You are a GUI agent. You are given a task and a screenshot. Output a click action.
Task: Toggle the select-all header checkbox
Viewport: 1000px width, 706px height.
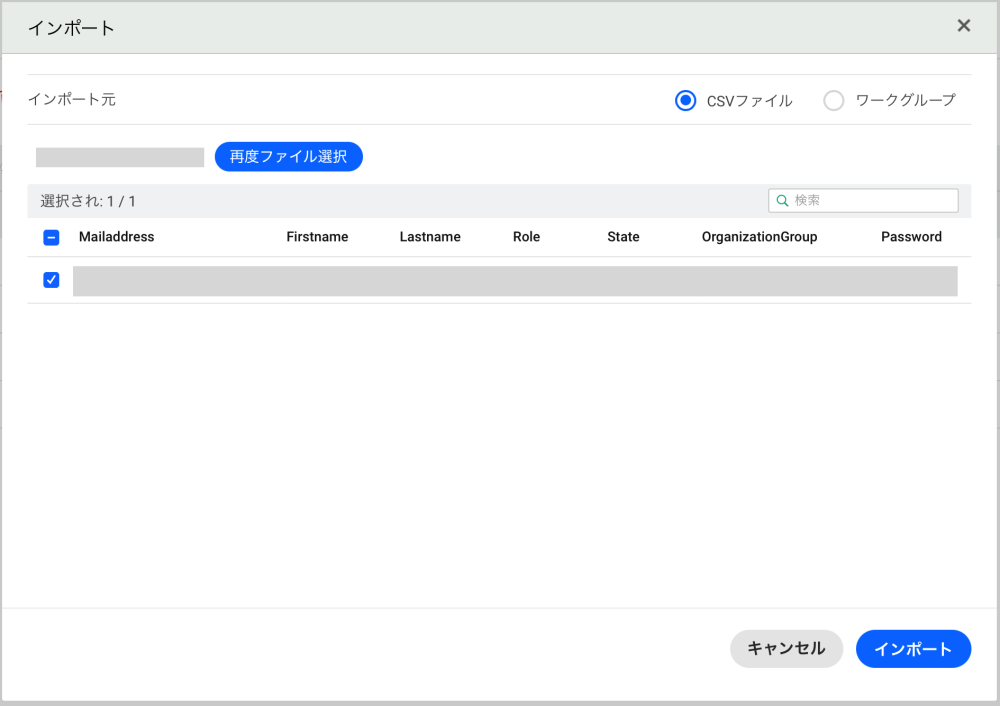pos(52,238)
